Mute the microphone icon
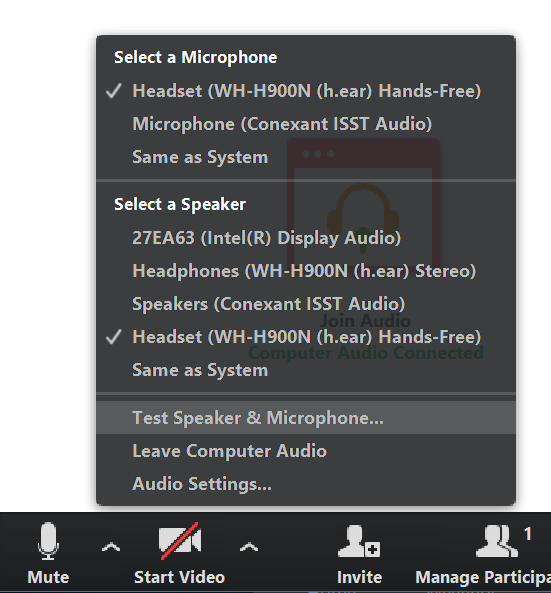 click(48, 541)
